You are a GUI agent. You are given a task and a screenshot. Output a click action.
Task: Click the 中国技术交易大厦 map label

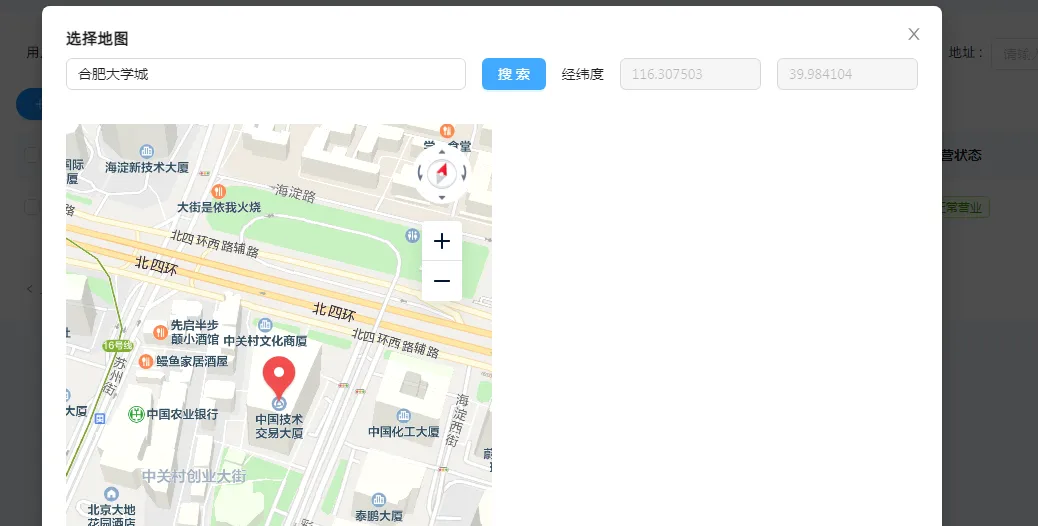[279, 426]
